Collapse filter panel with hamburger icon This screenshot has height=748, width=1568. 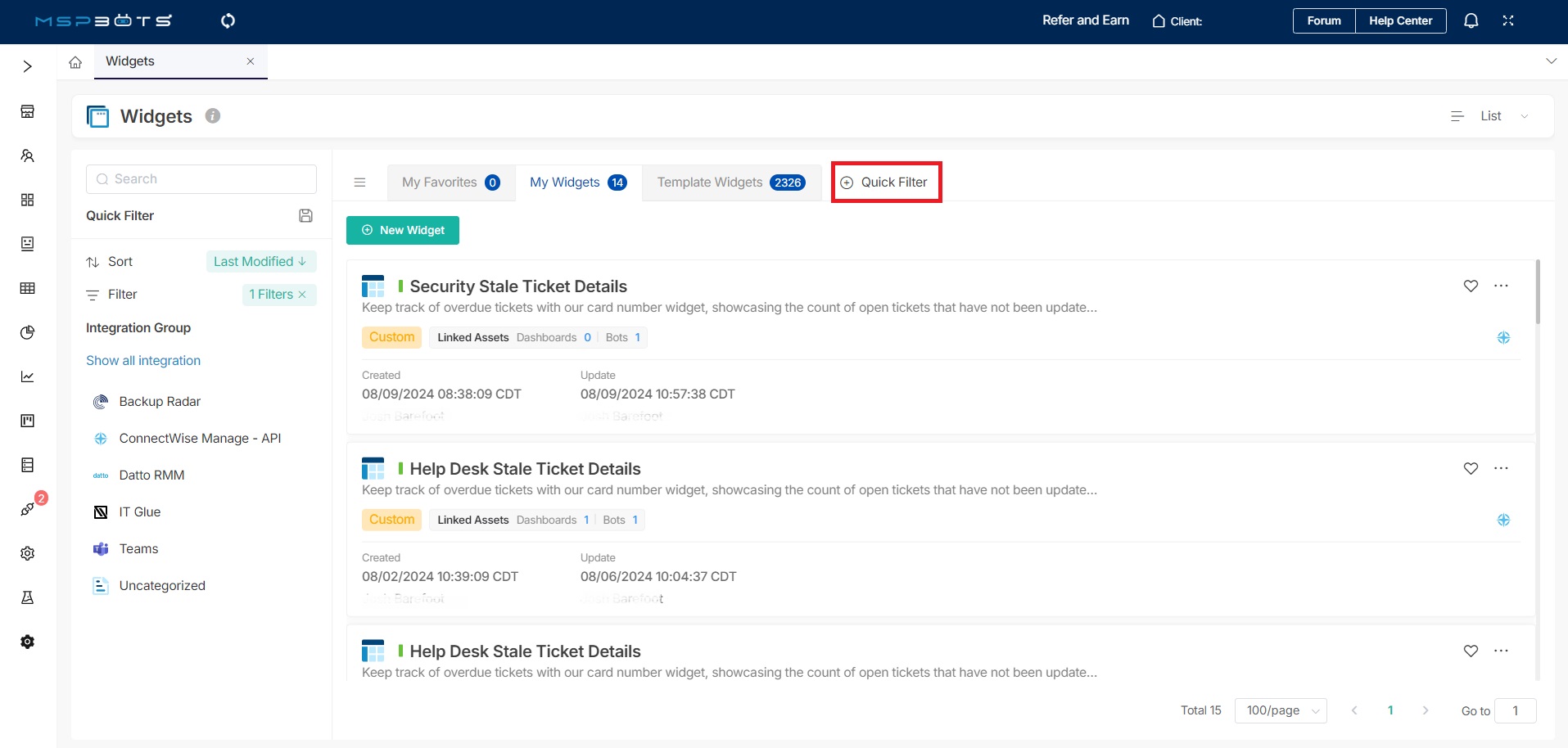coord(359,182)
